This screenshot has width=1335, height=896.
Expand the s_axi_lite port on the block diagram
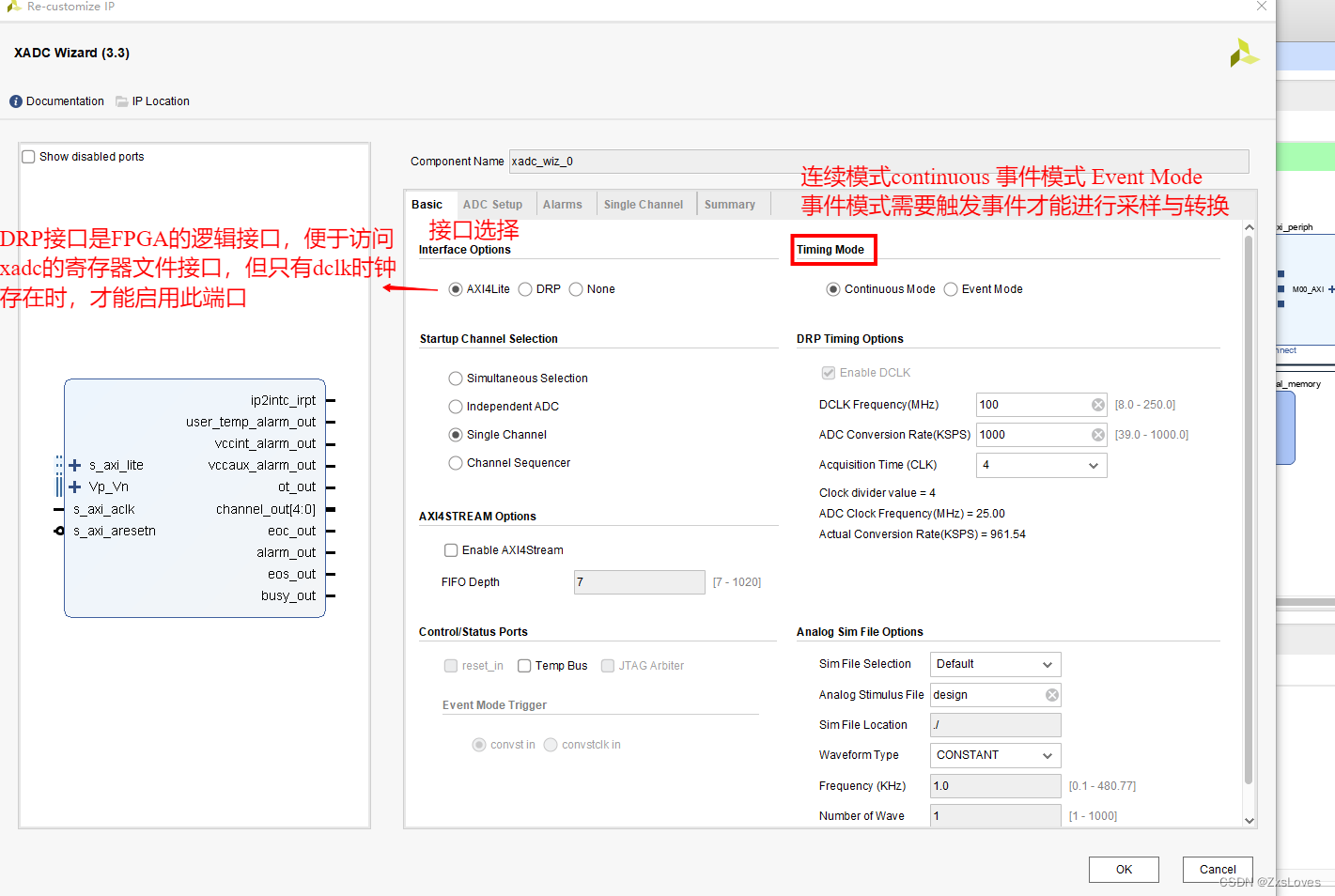74,464
